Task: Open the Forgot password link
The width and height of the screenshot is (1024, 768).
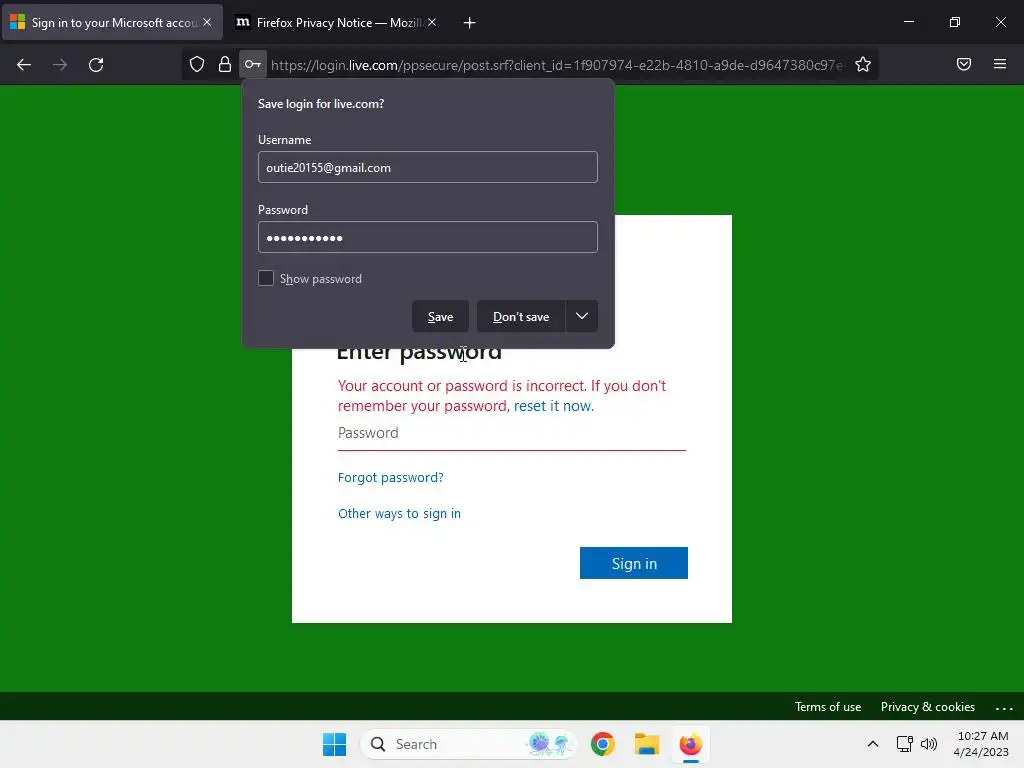Action: [x=391, y=477]
